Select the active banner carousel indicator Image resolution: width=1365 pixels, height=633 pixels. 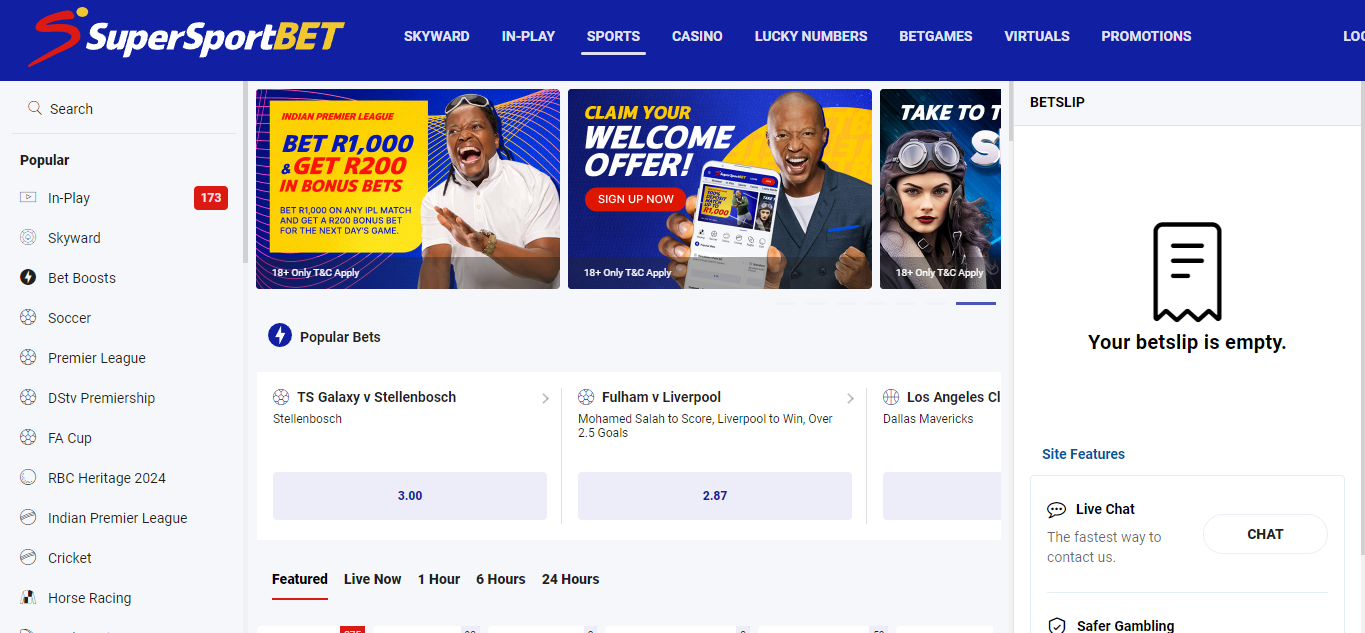(x=975, y=303)
